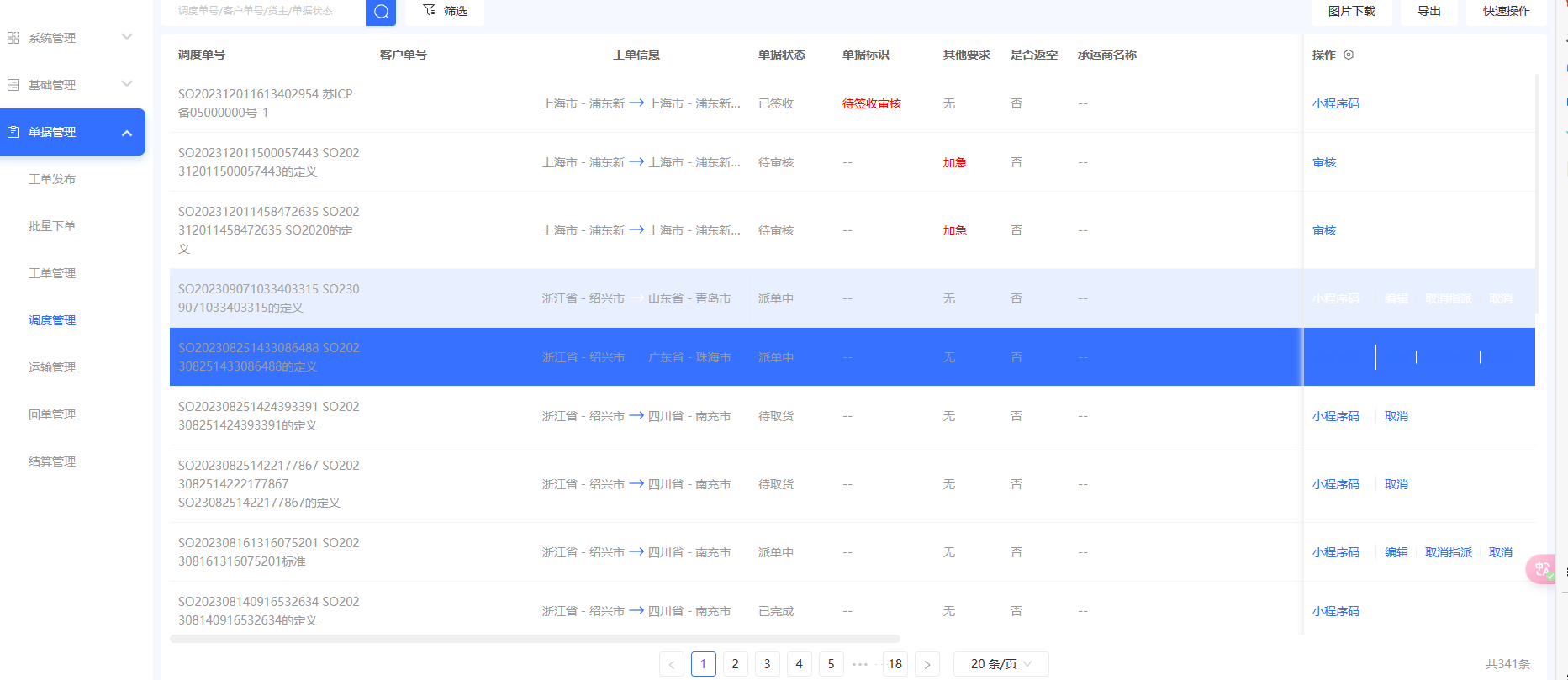Click the blue search magnifier button
Viewport: 1568px width, 680px height.
[x=381, y=12]
